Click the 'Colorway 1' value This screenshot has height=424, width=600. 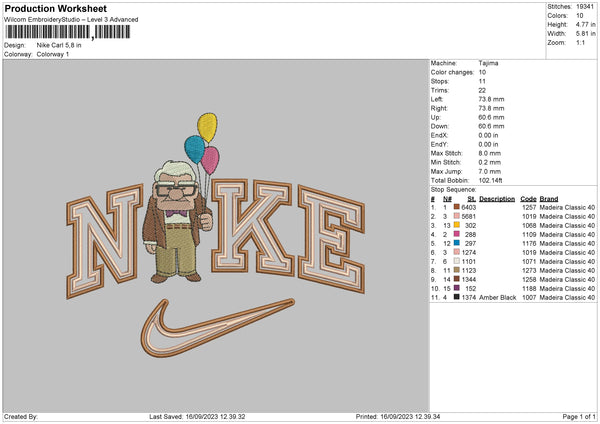[x=53, y=54]
